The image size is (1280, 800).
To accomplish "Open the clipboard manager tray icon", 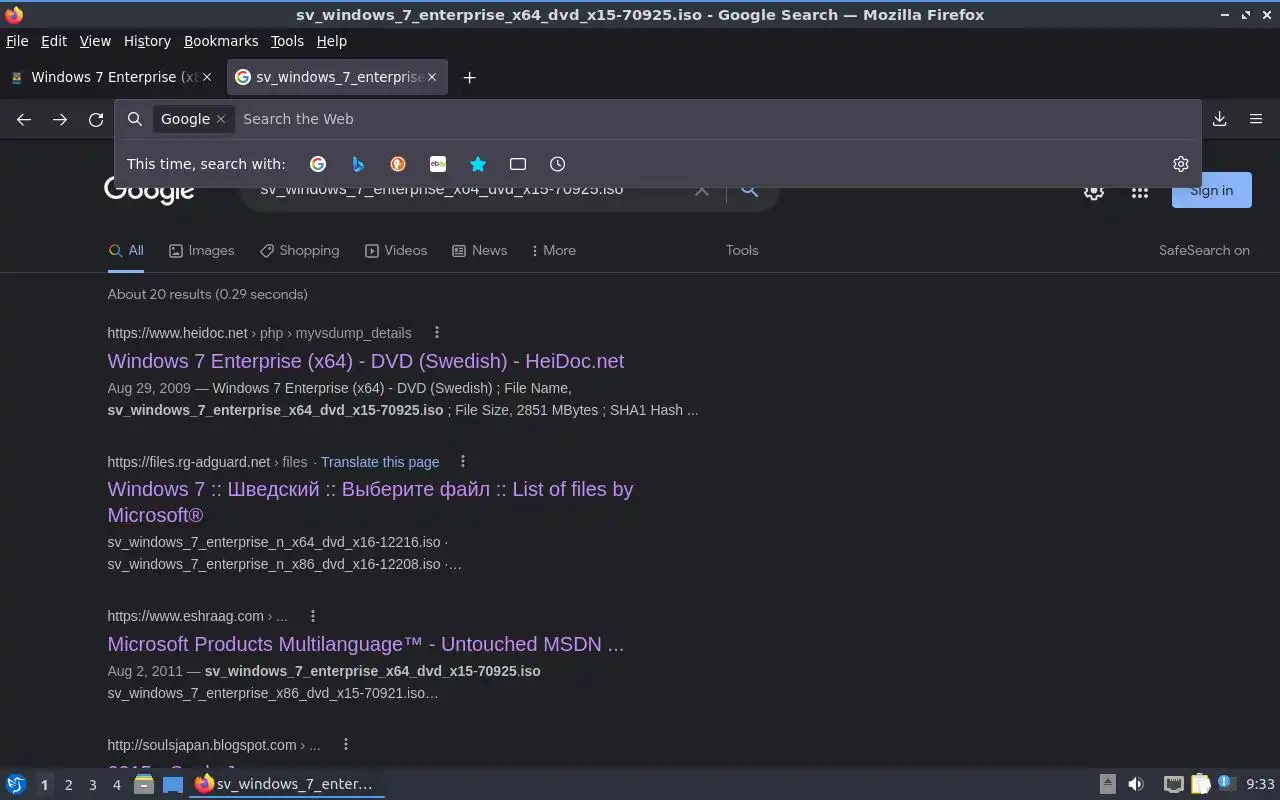I will (x=1200, y=784).
